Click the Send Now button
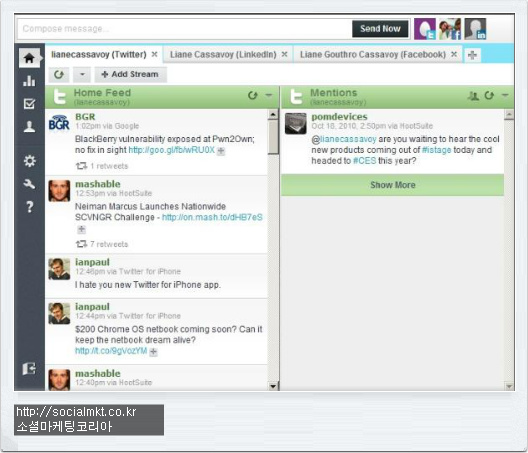528x453 pixels. point(380,29)
